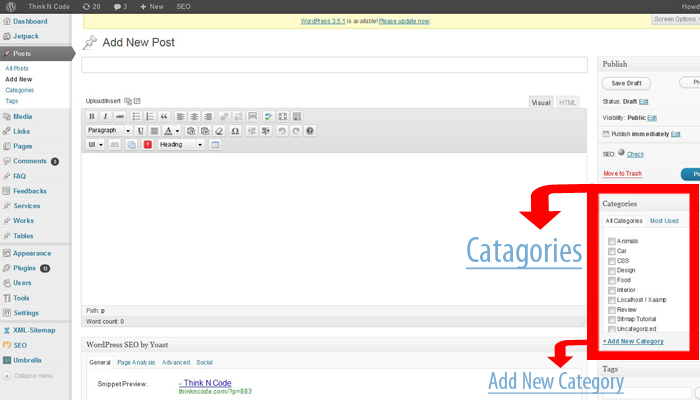The height and width of the screenshot is (400, 700).
Task: Open Social tab in WordPress SEO
Action: pos(204,362)
